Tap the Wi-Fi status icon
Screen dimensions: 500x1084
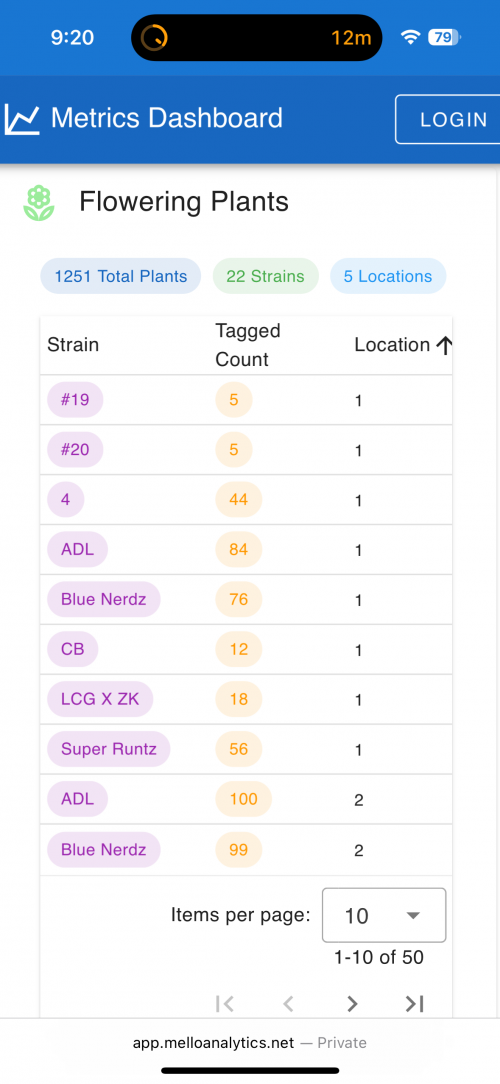click(x=410, y=37)
